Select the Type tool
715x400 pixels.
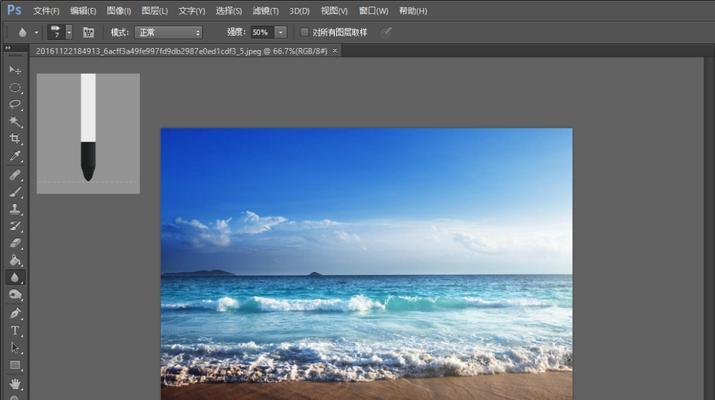pyautogui.click(x=15, y=331)
